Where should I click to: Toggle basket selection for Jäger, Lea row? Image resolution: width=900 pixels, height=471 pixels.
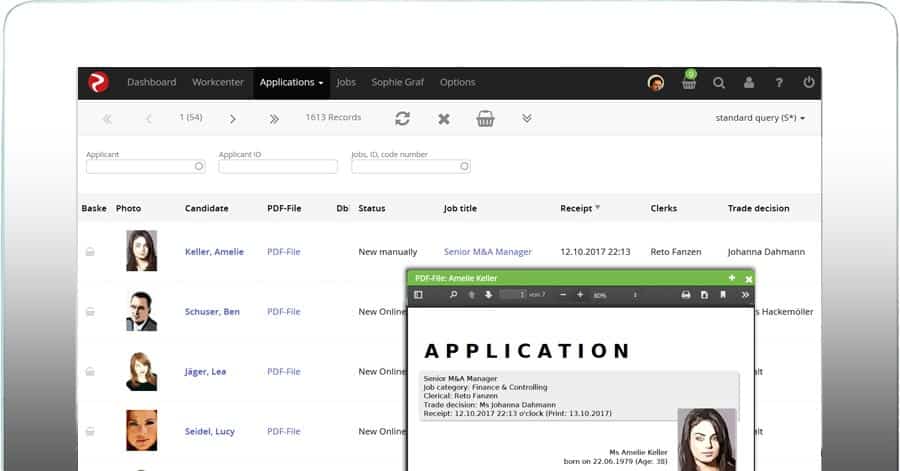tap(90, 371)
